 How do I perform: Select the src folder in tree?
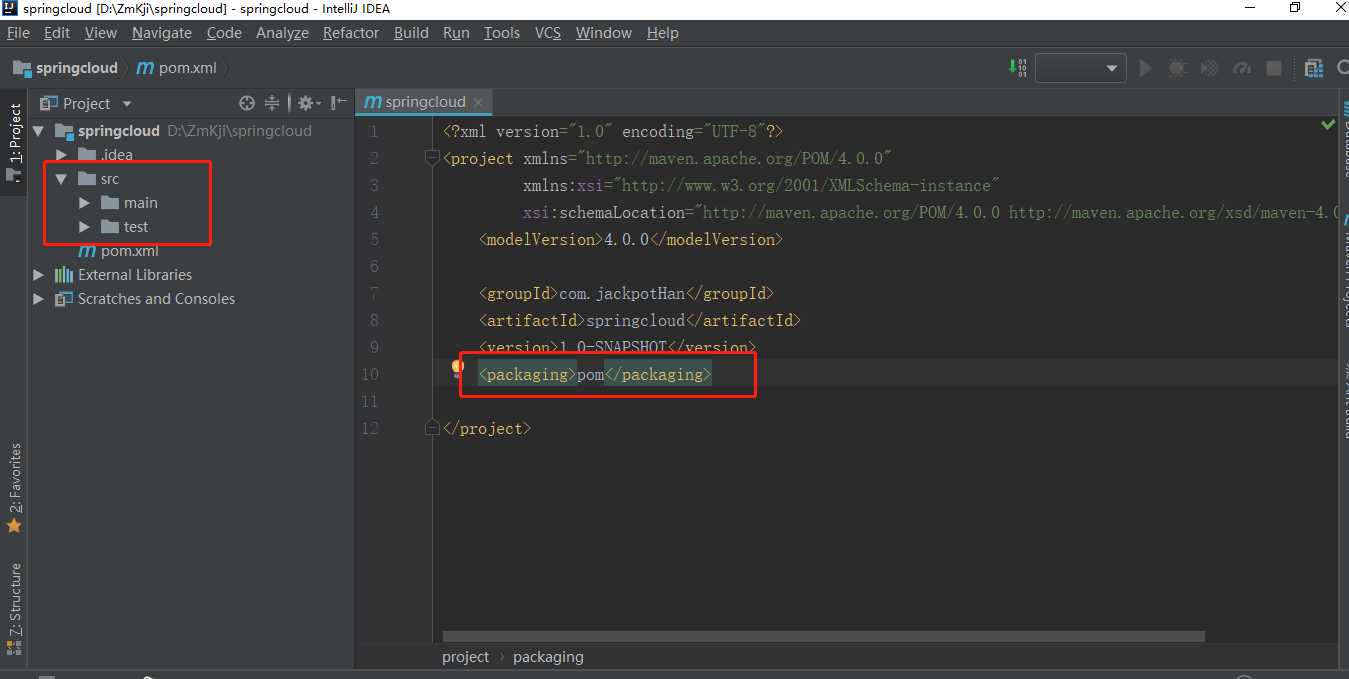pos(99,179)
